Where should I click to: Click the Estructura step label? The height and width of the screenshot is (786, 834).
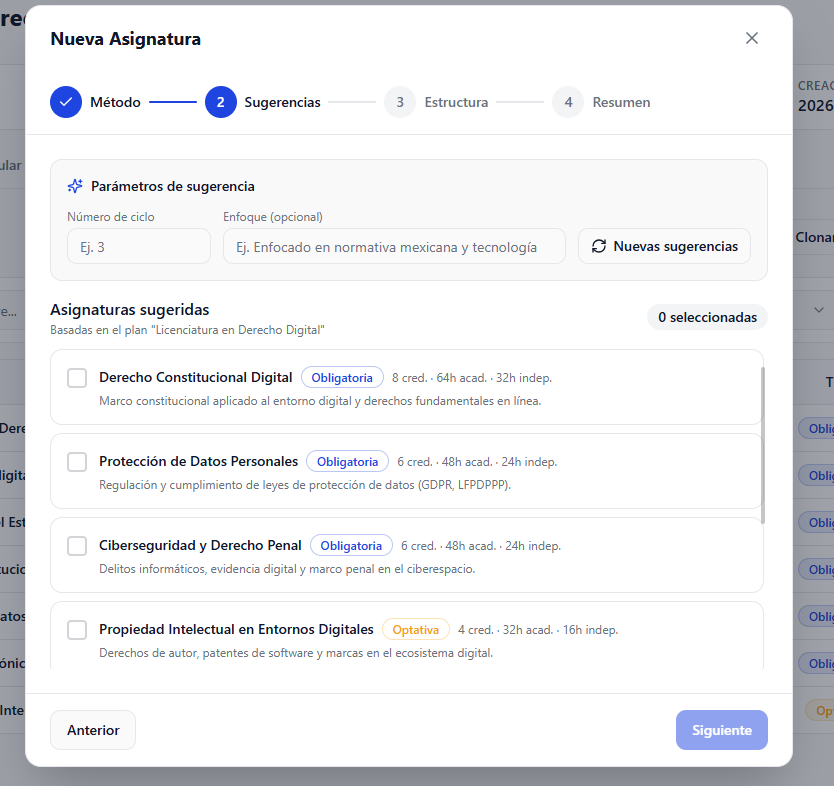pos(456,102)
